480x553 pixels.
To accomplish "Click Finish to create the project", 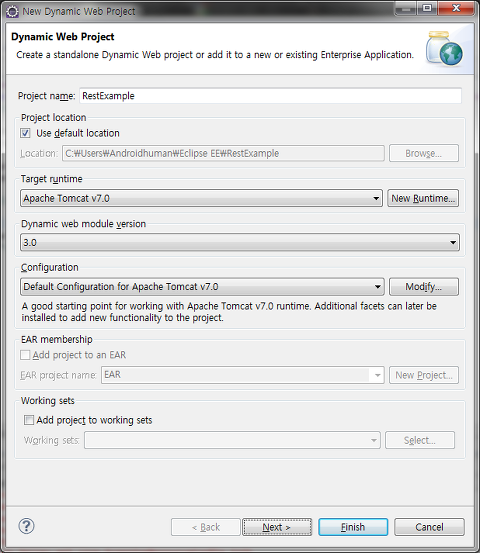I will 353,527.
